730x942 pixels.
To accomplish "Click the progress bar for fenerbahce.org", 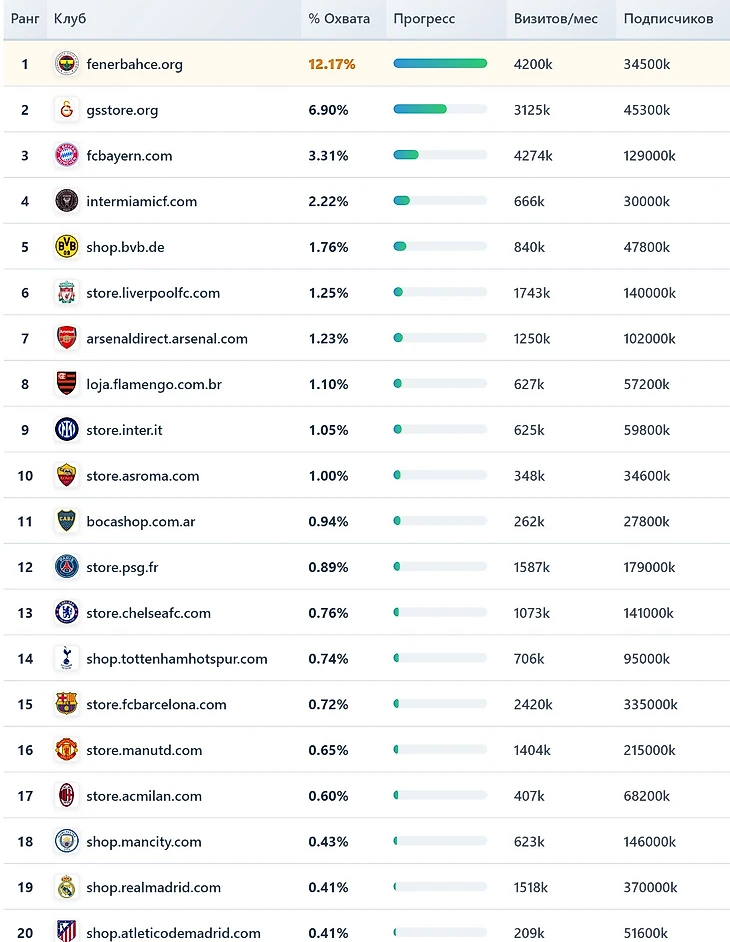I will [440, 64].
